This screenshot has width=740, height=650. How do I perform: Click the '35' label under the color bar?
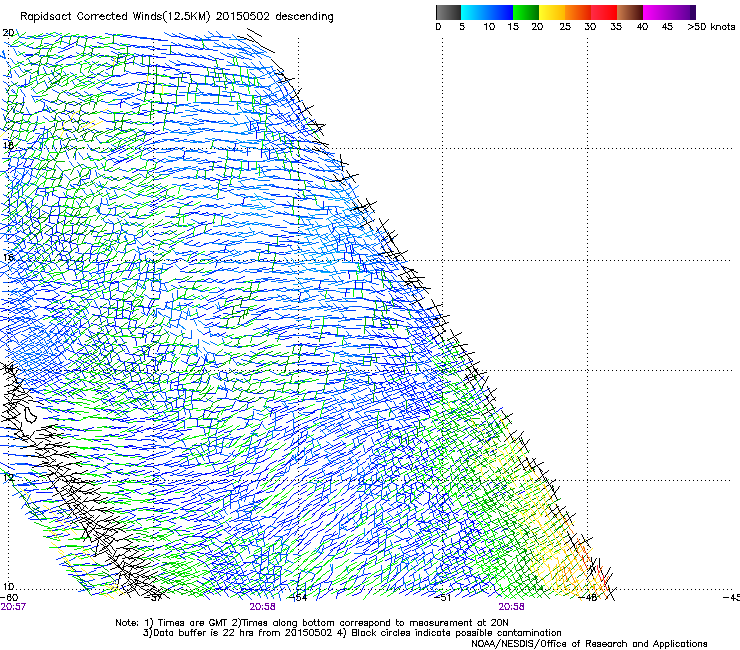[616, 27]
